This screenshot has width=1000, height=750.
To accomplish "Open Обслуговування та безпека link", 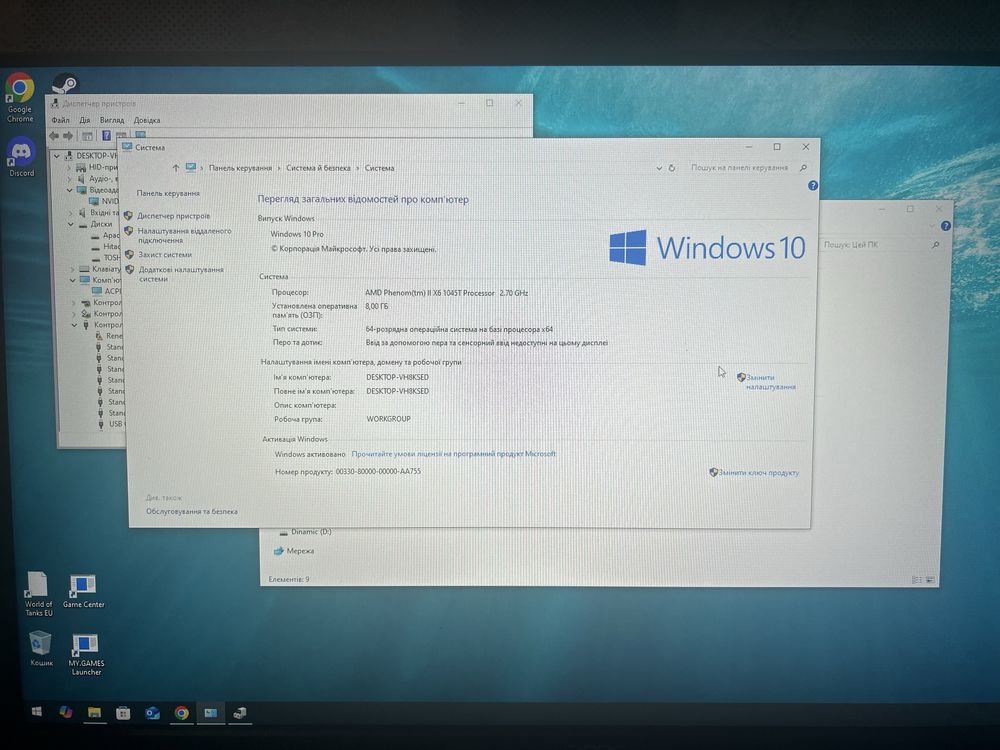I will pos(191,511).
